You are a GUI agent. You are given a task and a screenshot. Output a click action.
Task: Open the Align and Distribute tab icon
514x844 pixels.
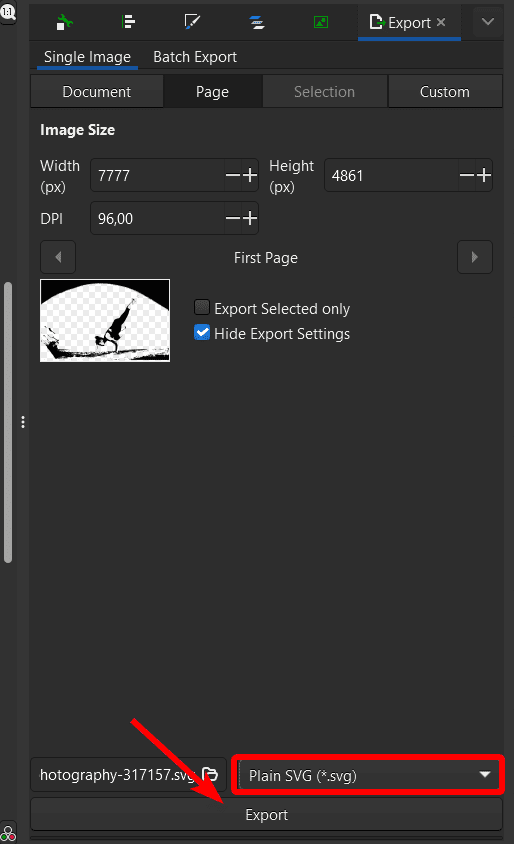[128, 22]
